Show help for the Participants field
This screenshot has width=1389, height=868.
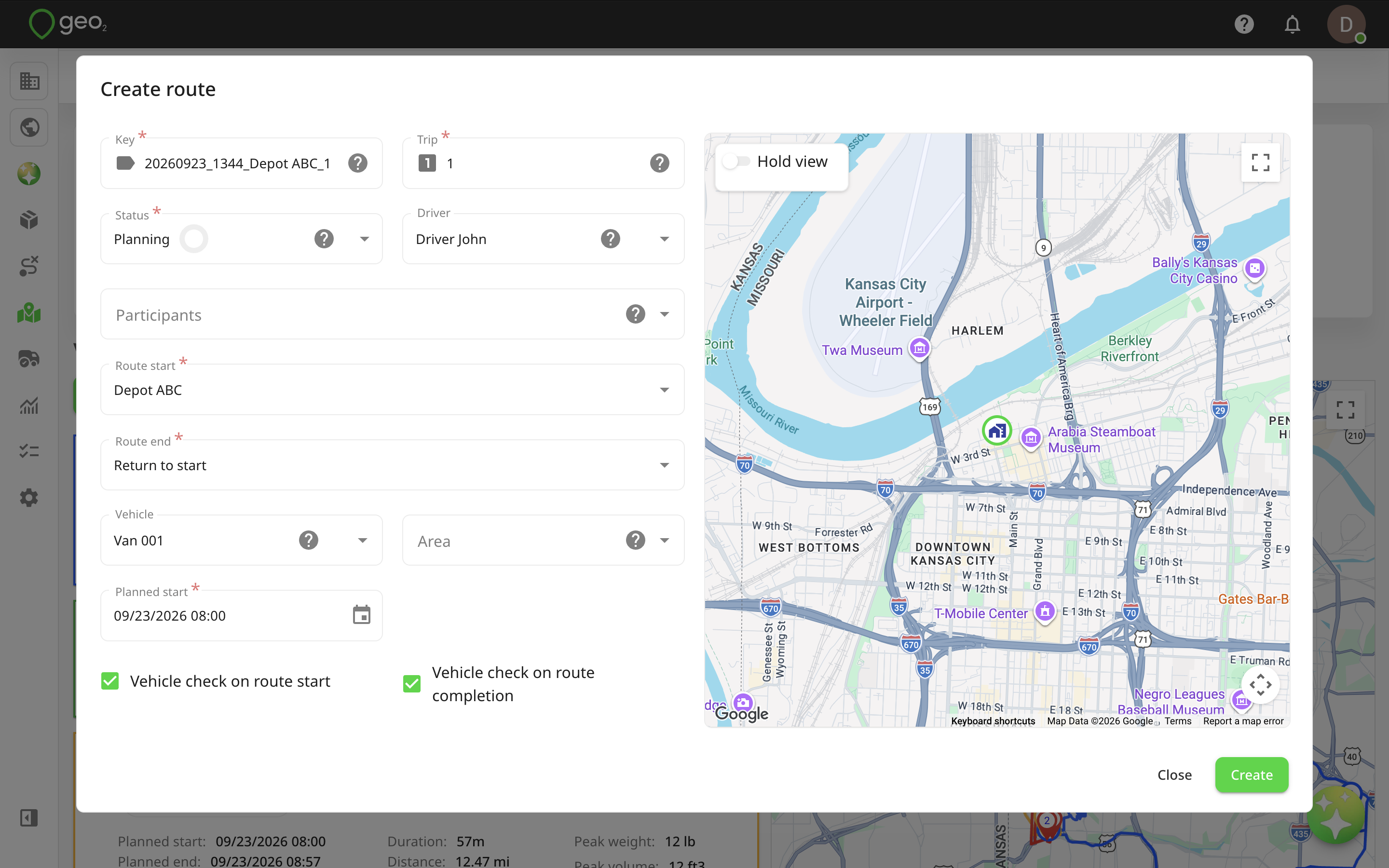(635, 314)
